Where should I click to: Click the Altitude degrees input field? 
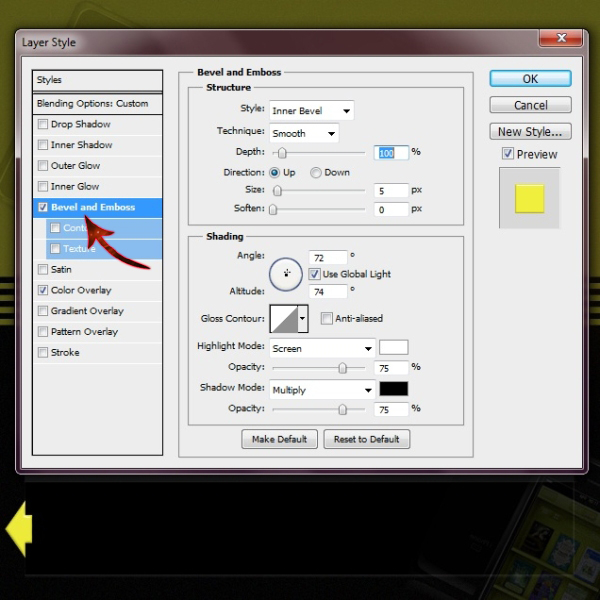pyautogui.click(x=328, y=292)
